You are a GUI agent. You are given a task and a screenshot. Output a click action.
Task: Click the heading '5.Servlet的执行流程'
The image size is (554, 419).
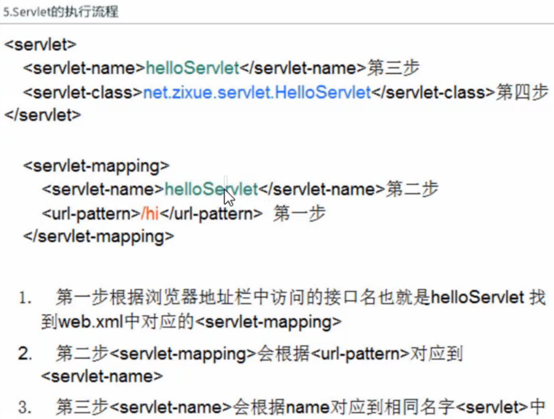[x=61, y=12]
